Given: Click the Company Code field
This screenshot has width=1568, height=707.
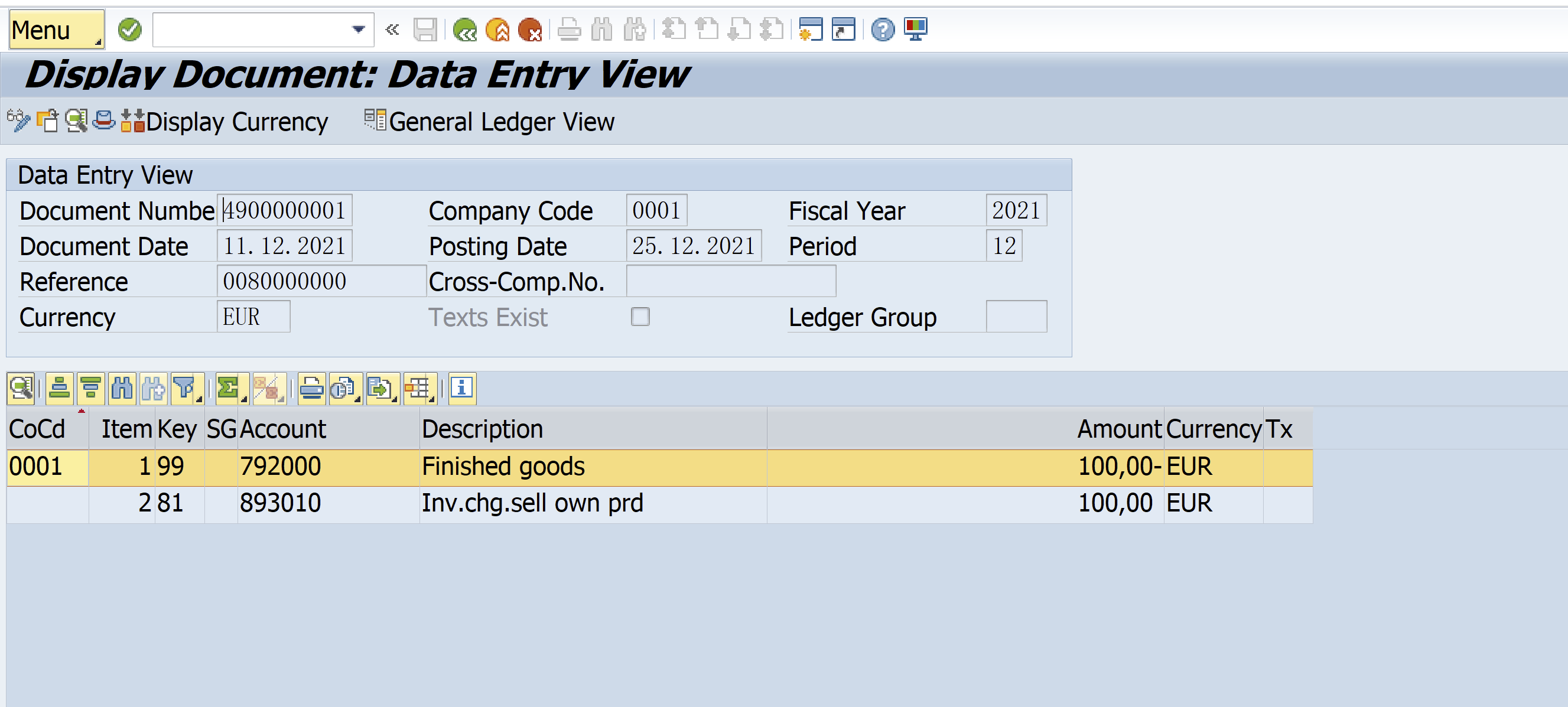Looking at the screenshot, I should (x=656, y=210).
